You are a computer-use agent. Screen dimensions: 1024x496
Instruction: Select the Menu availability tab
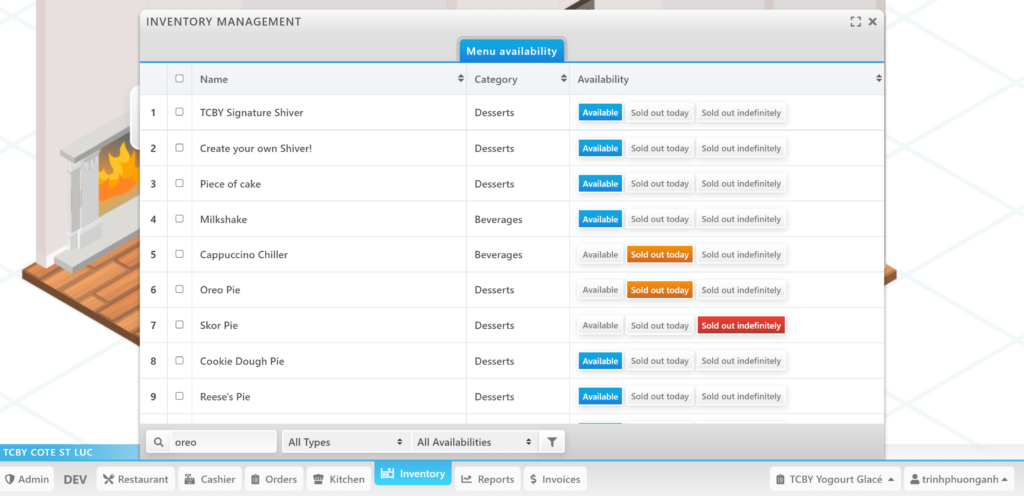coord(511,51)
